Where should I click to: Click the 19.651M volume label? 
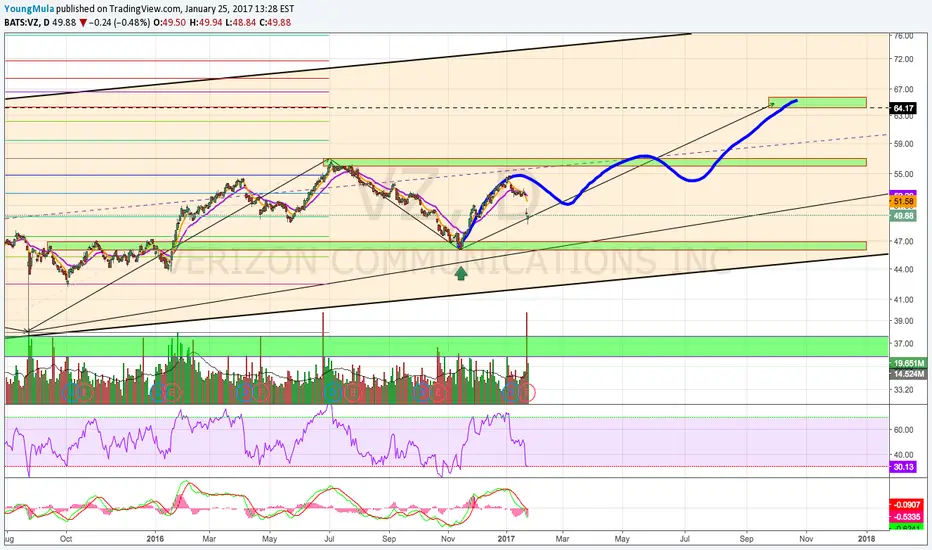(x=908, y=363)
